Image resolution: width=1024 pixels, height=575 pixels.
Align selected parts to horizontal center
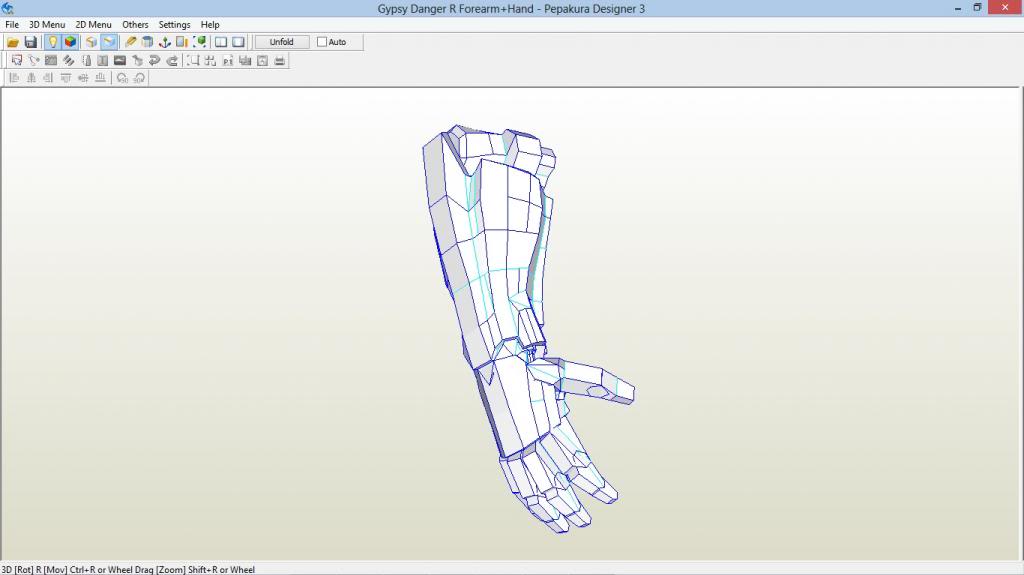(31, 78)
